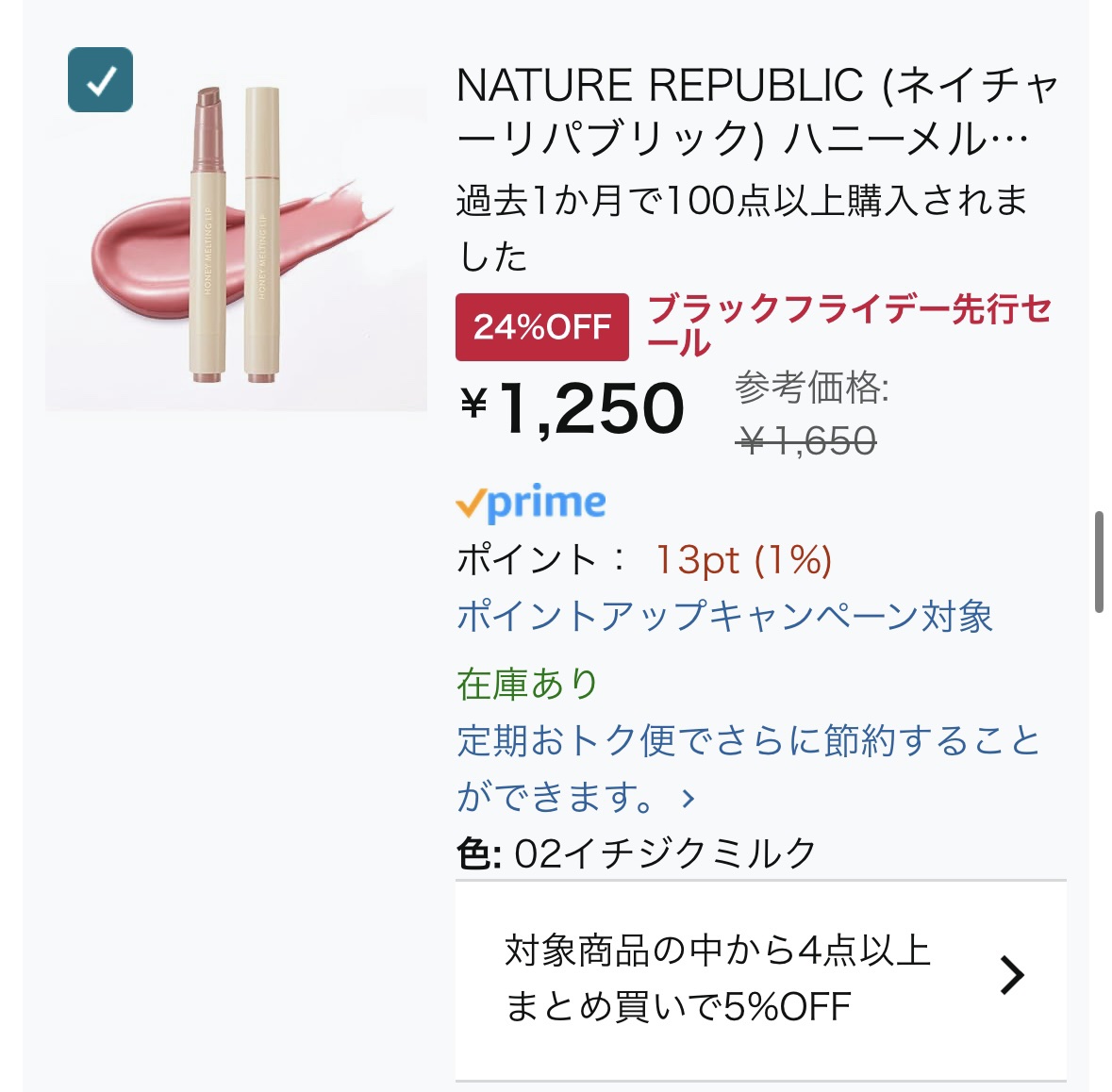The width and height of the screenshot is (1112, 1092).
Task: Uncheck the product selection checkbox
Action: pos(100,80)
